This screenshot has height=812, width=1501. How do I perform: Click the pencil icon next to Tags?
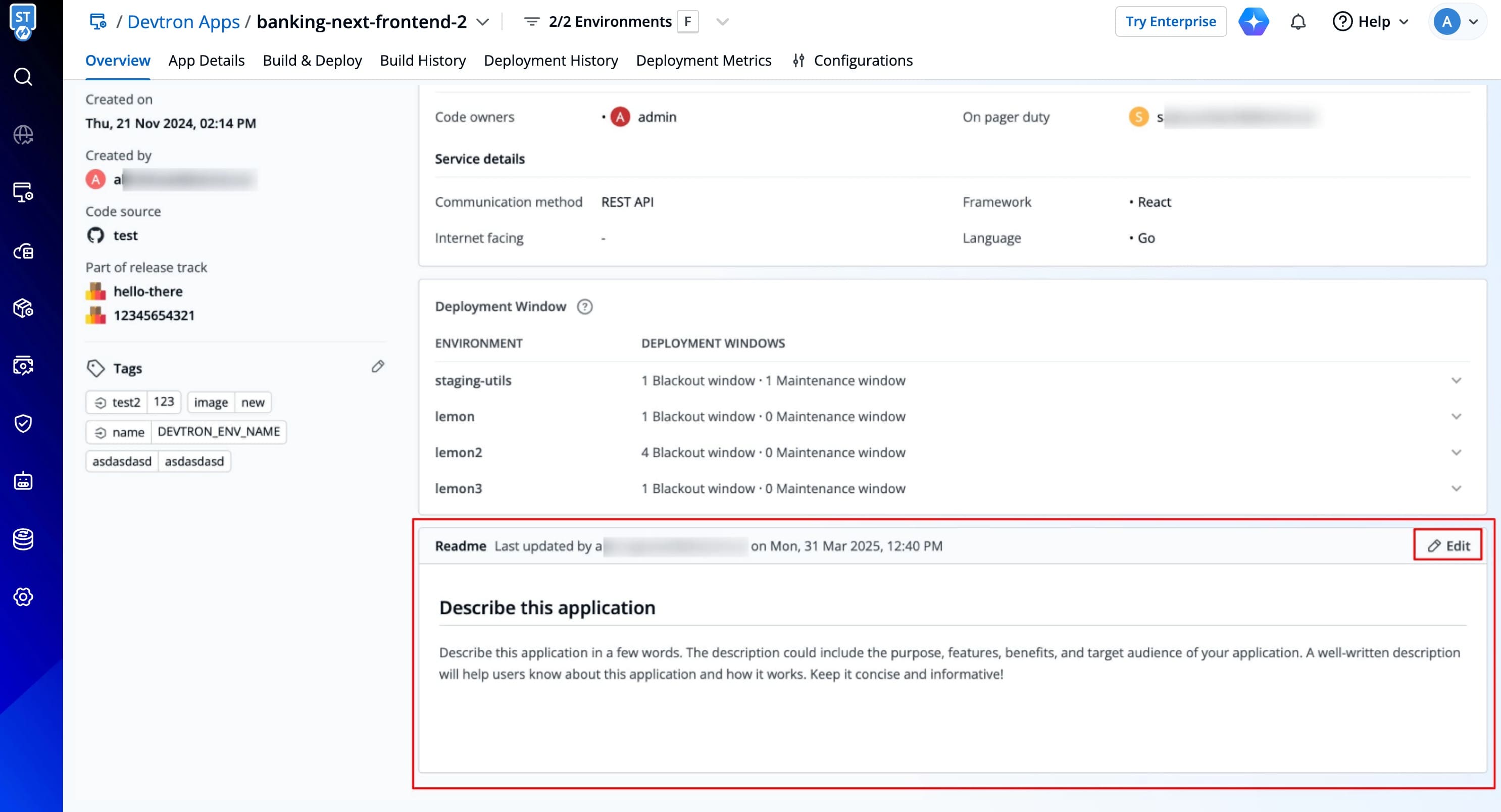pyautogui.click(x=378, y=367)
